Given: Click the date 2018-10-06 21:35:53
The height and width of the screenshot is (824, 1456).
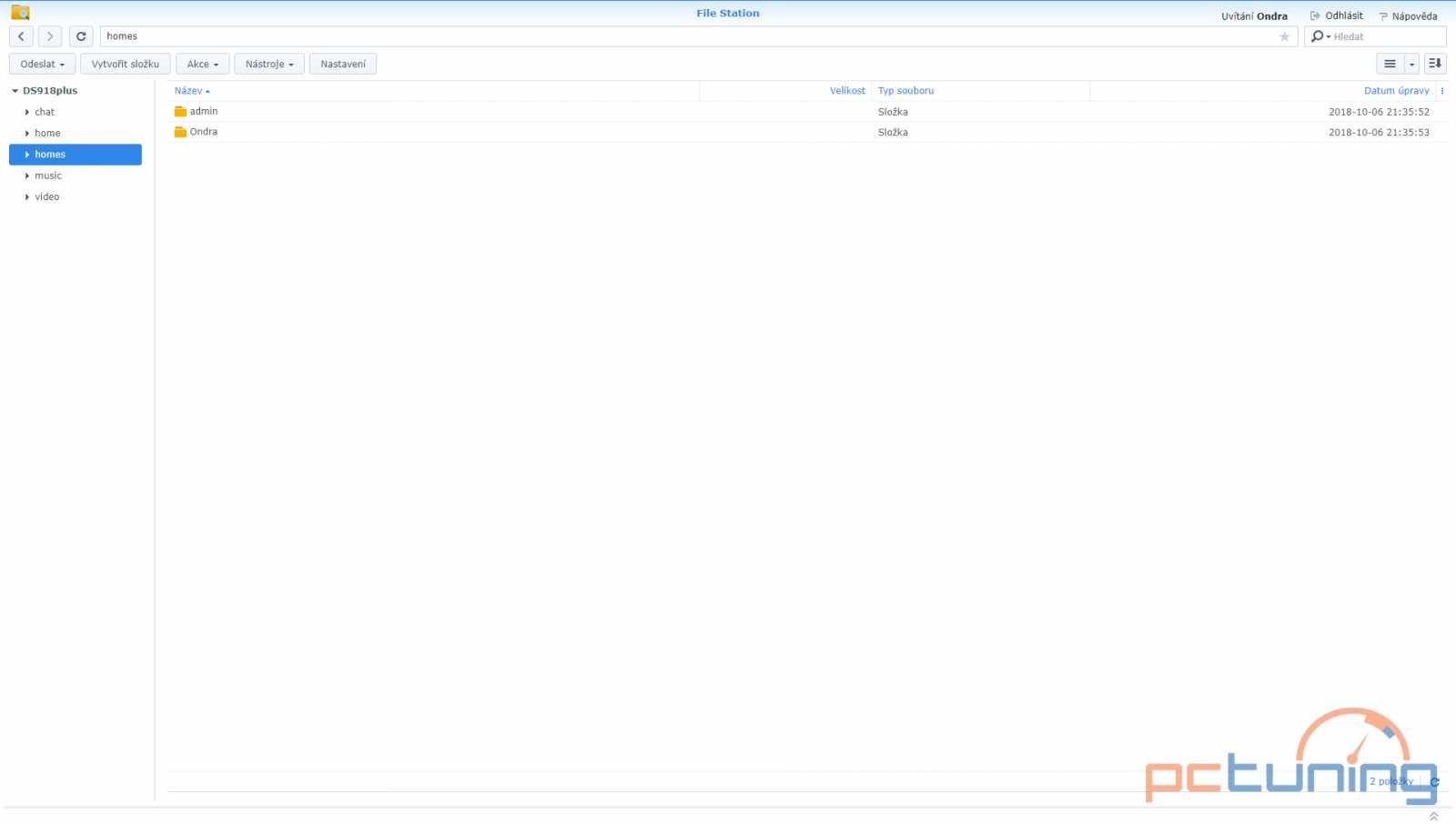Looking at the screenshot, I should coord(1379,133).
